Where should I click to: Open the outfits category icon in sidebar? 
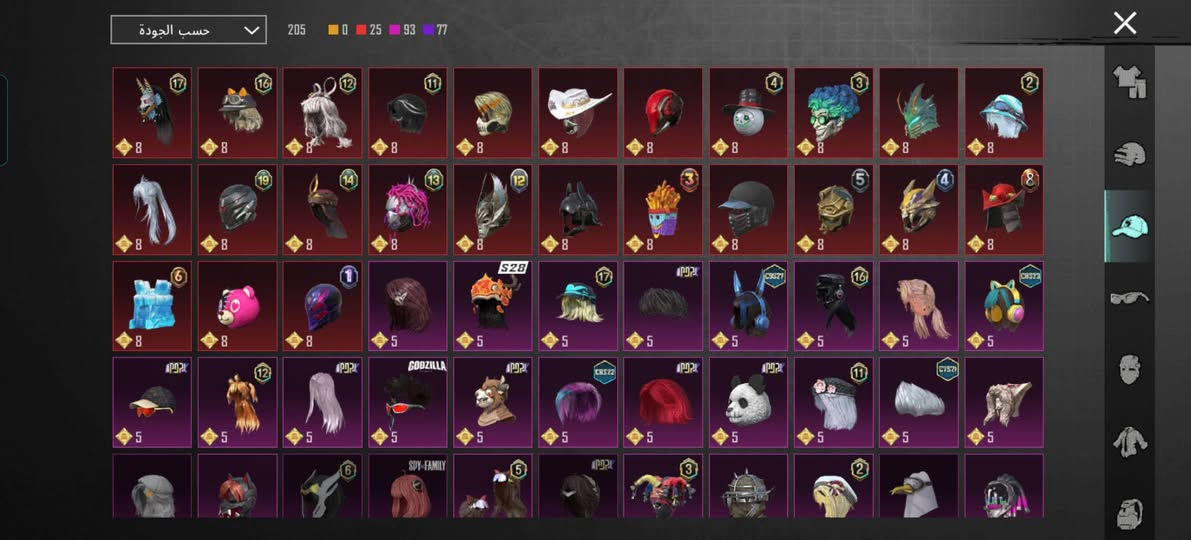[x=1129, y=82]
